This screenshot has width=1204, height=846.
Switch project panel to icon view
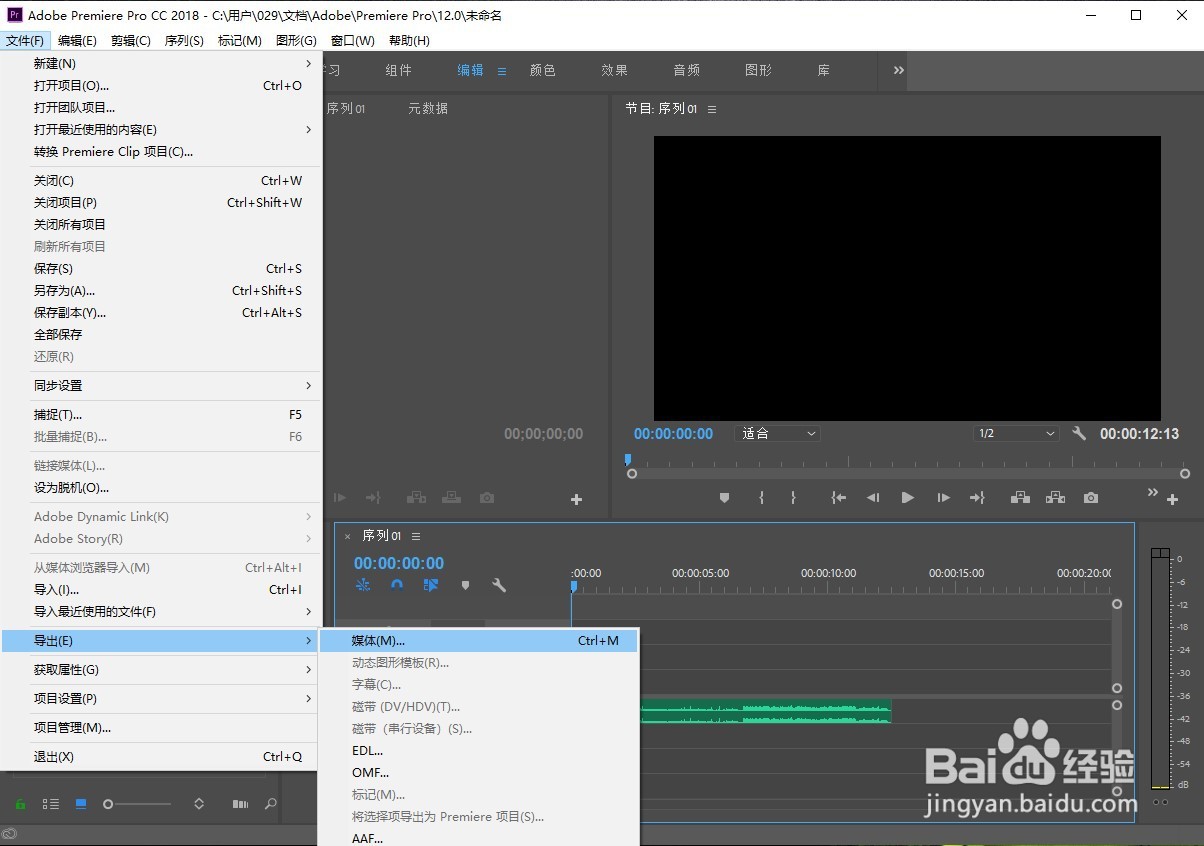coord(81,804)
